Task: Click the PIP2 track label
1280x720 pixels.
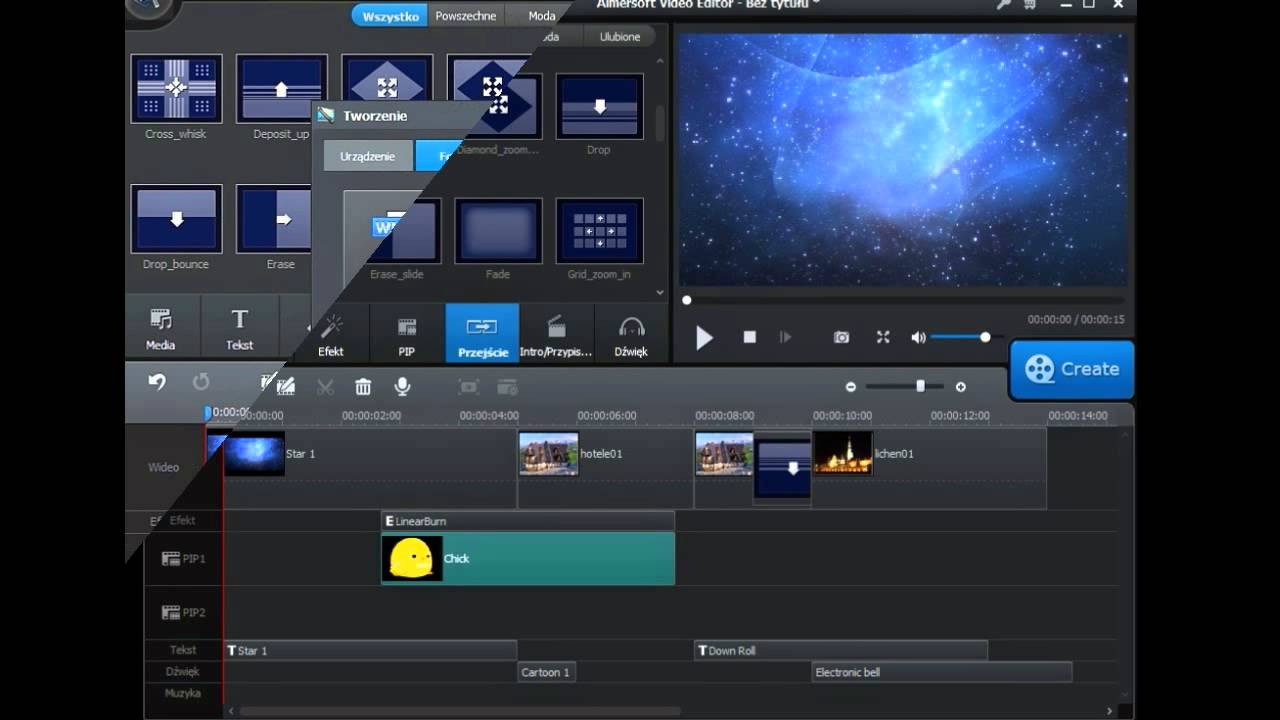Action: coord(184,612)
